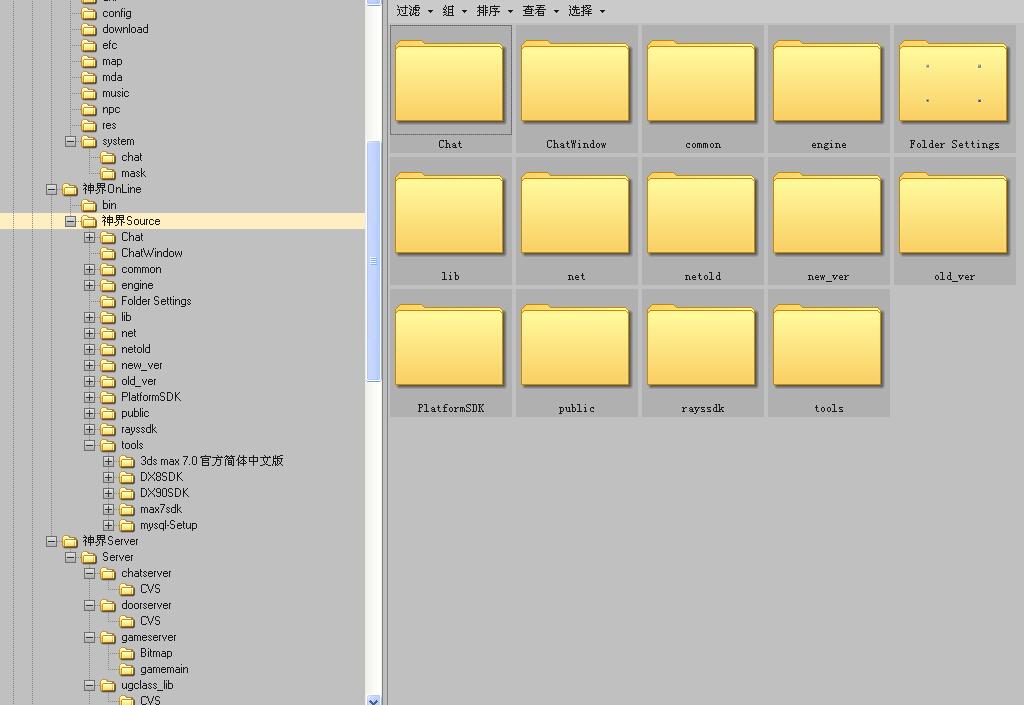The height and width of the screenshot is (705, 1024).
Task: Click the folder icon of chat under system
Action: (108, 157)
